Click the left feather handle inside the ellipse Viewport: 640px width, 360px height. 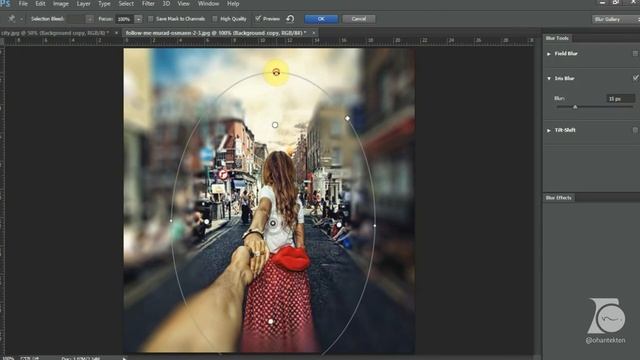coord(207,222)
